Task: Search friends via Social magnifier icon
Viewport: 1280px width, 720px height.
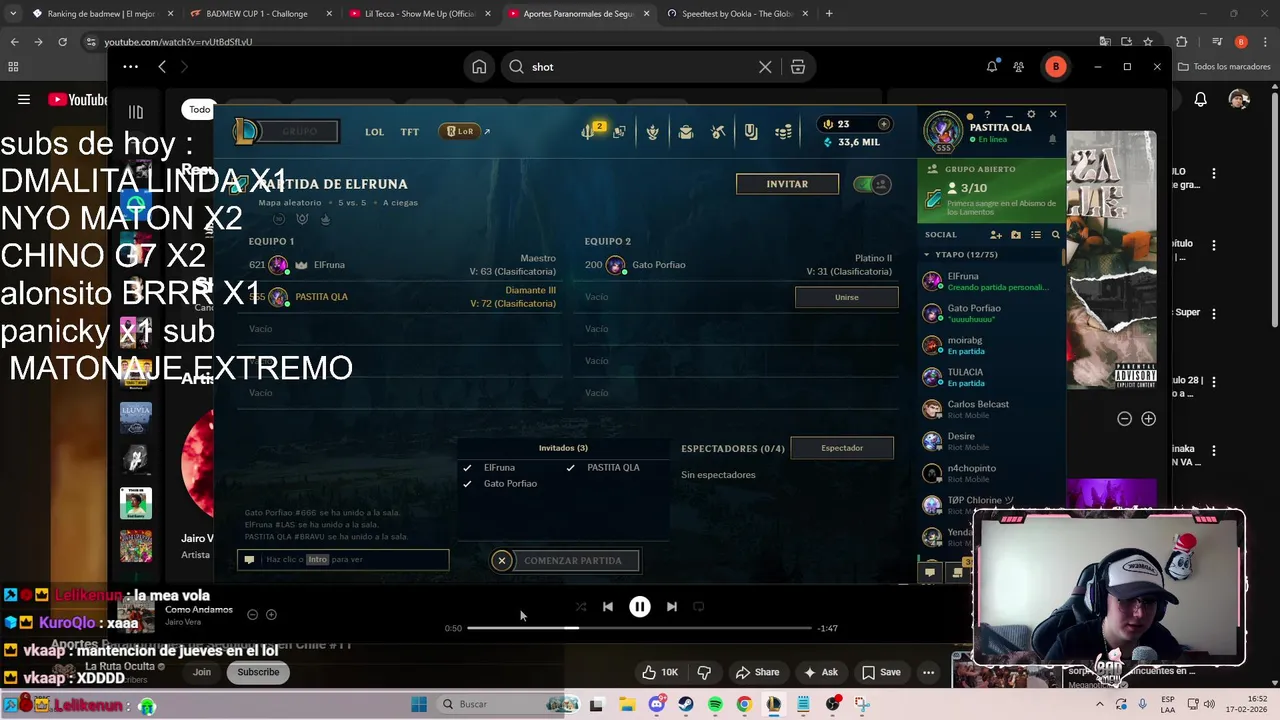Action: 1055,235
